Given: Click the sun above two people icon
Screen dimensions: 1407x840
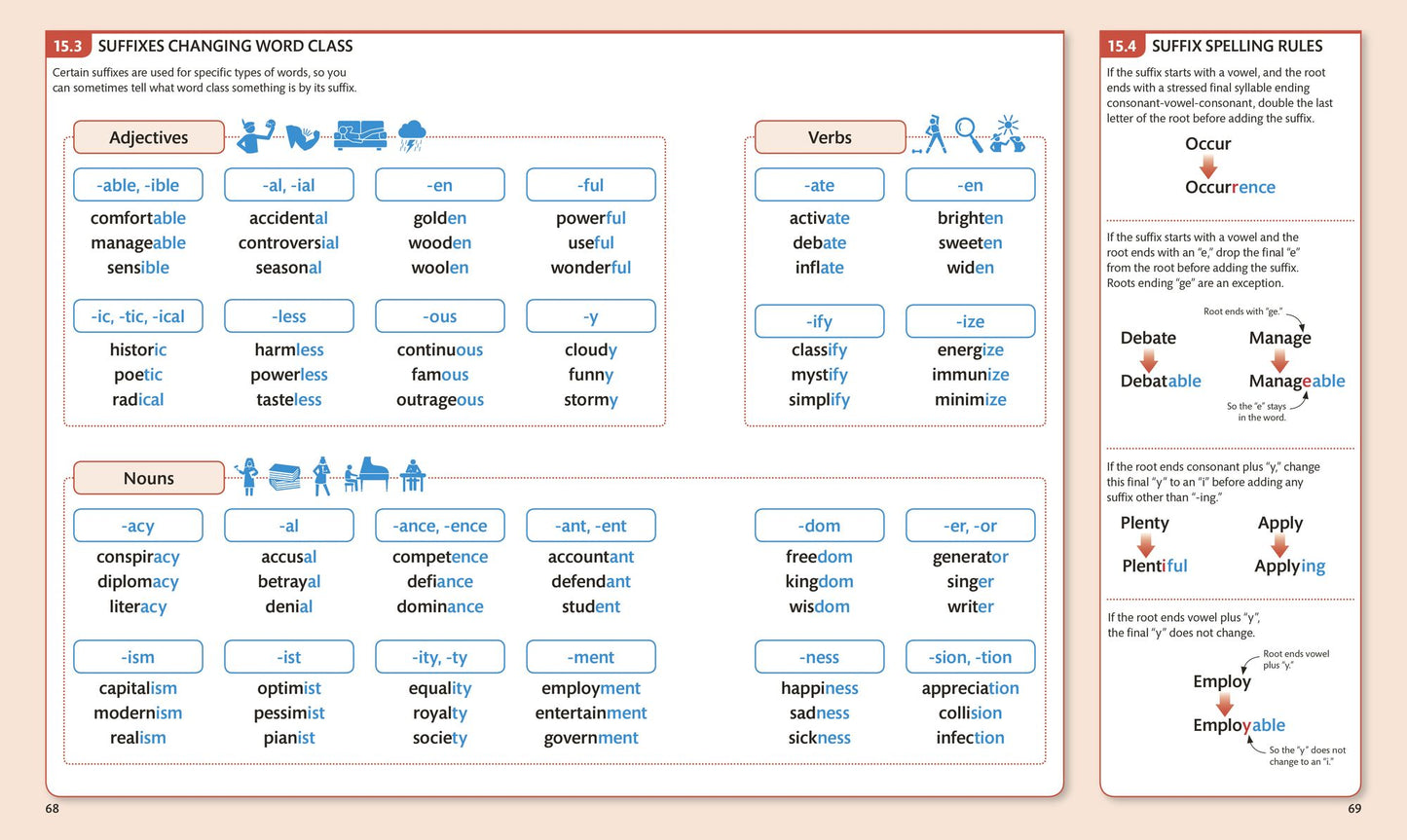Looking at the screenshot, I should pyautogui.click(x=1008, y=134).
